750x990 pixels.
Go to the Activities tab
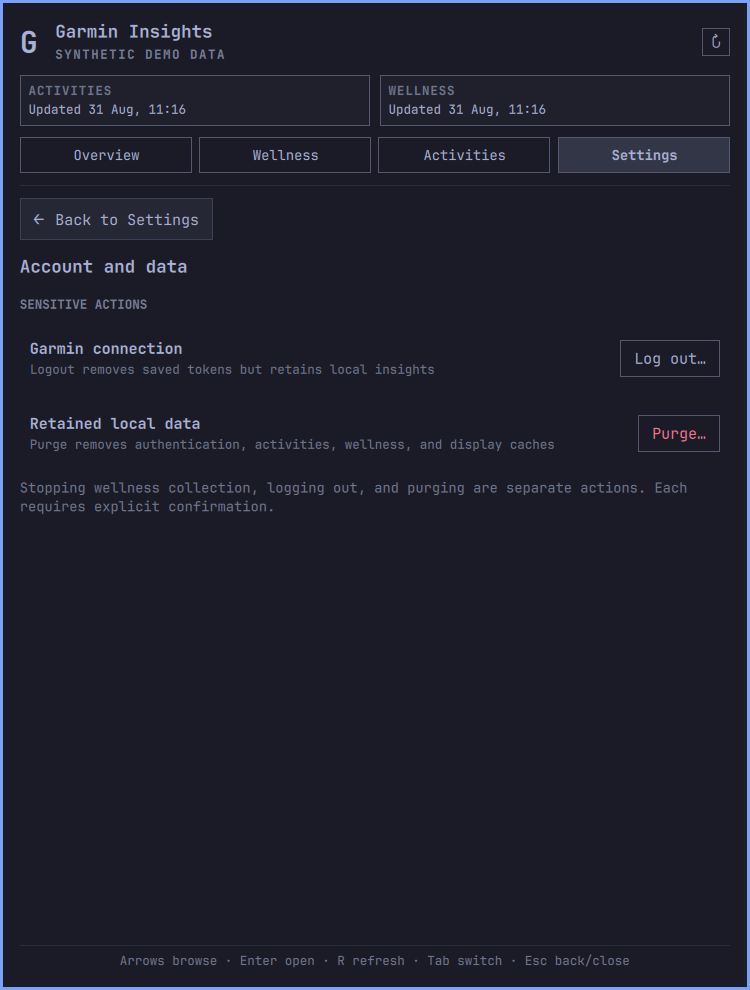[464, 155]
